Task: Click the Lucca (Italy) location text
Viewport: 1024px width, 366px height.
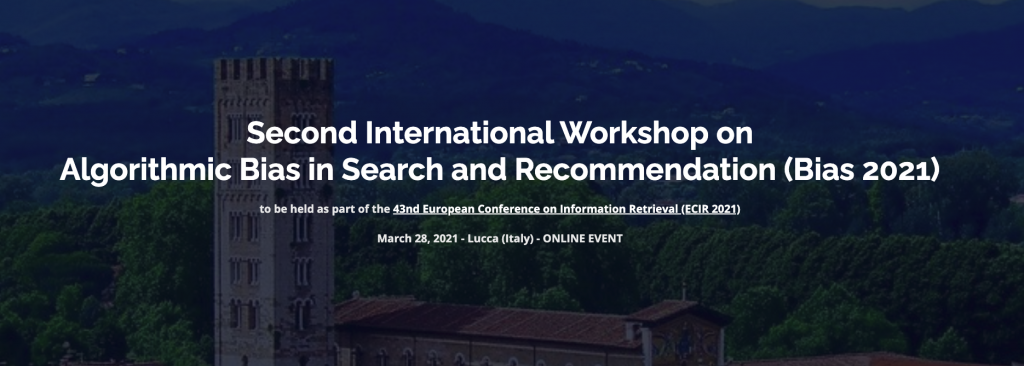Action: click(x=500, y=239)
